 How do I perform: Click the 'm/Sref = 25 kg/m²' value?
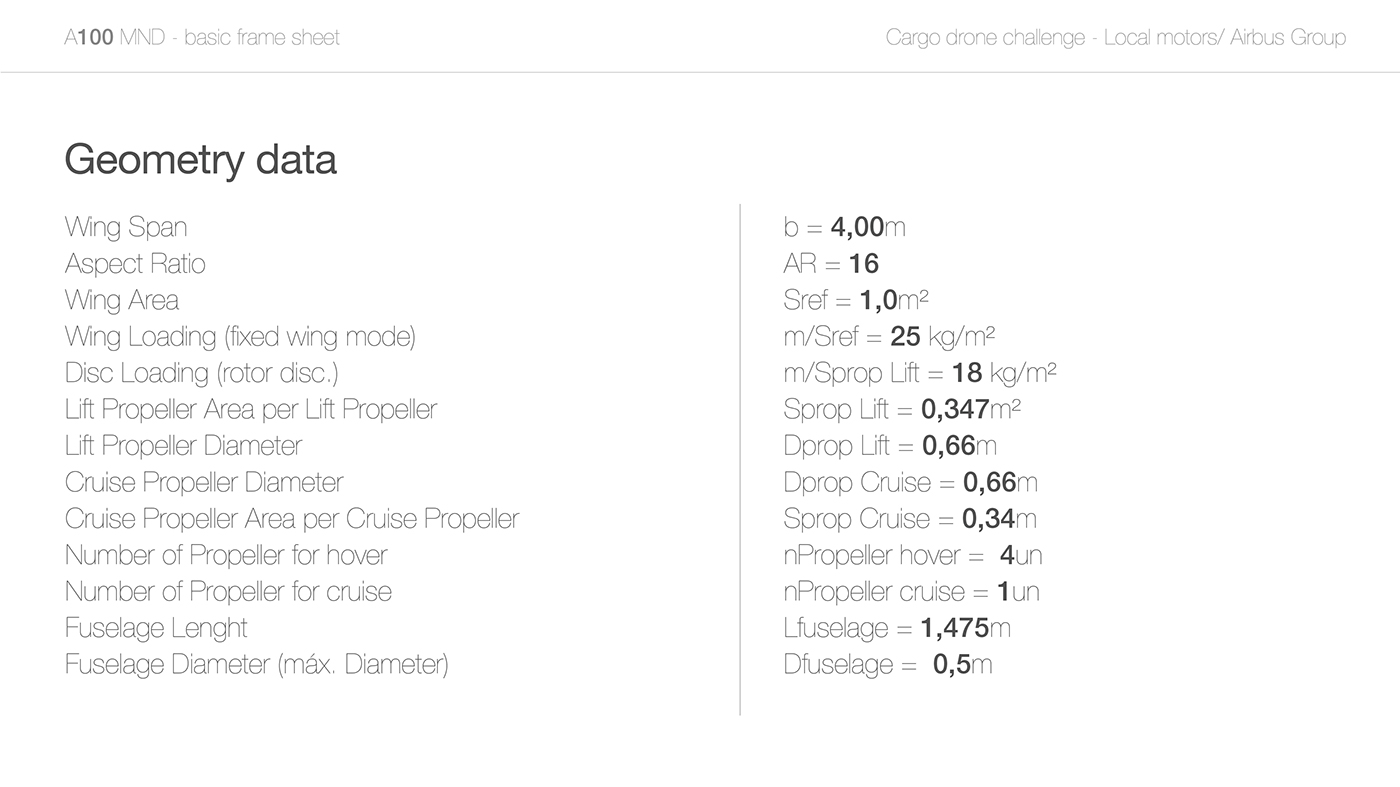click(x=889, y=337)
